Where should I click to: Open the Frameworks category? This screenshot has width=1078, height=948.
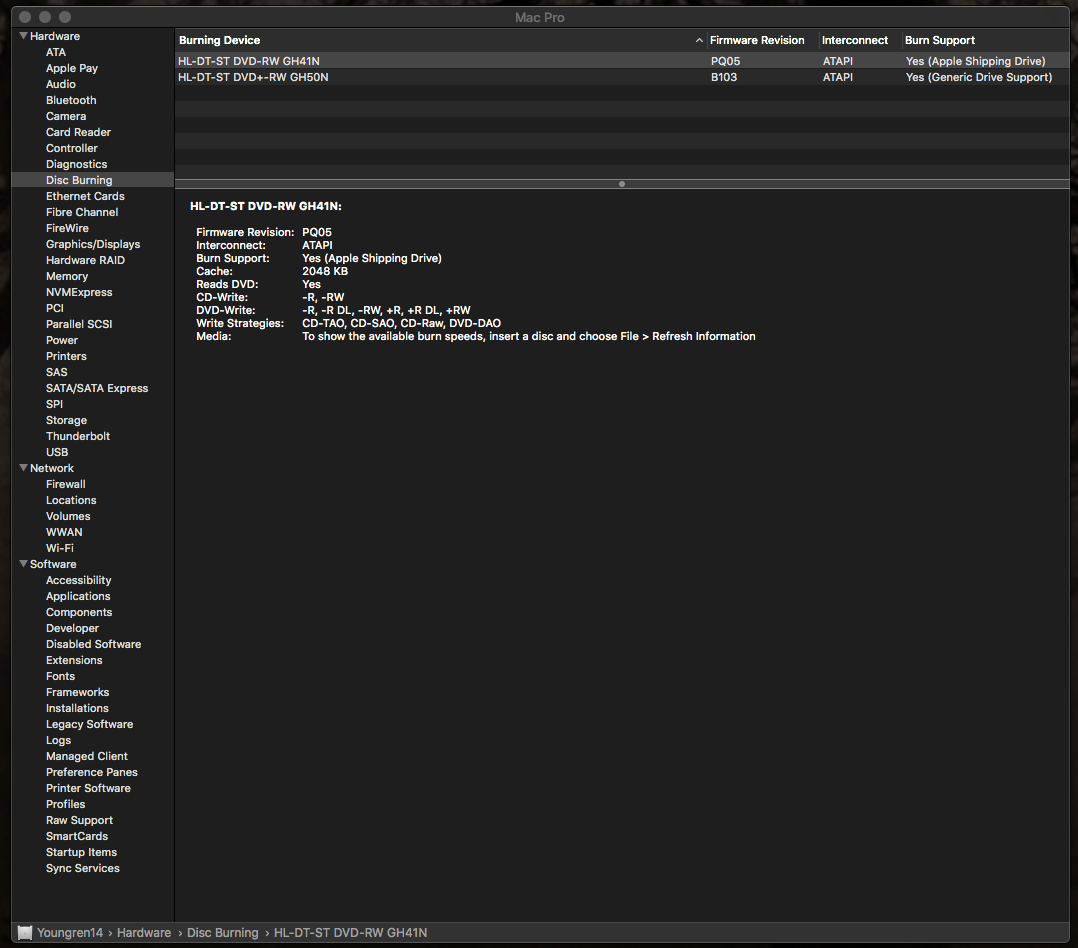pyautogui.click(x=77, y=692)
